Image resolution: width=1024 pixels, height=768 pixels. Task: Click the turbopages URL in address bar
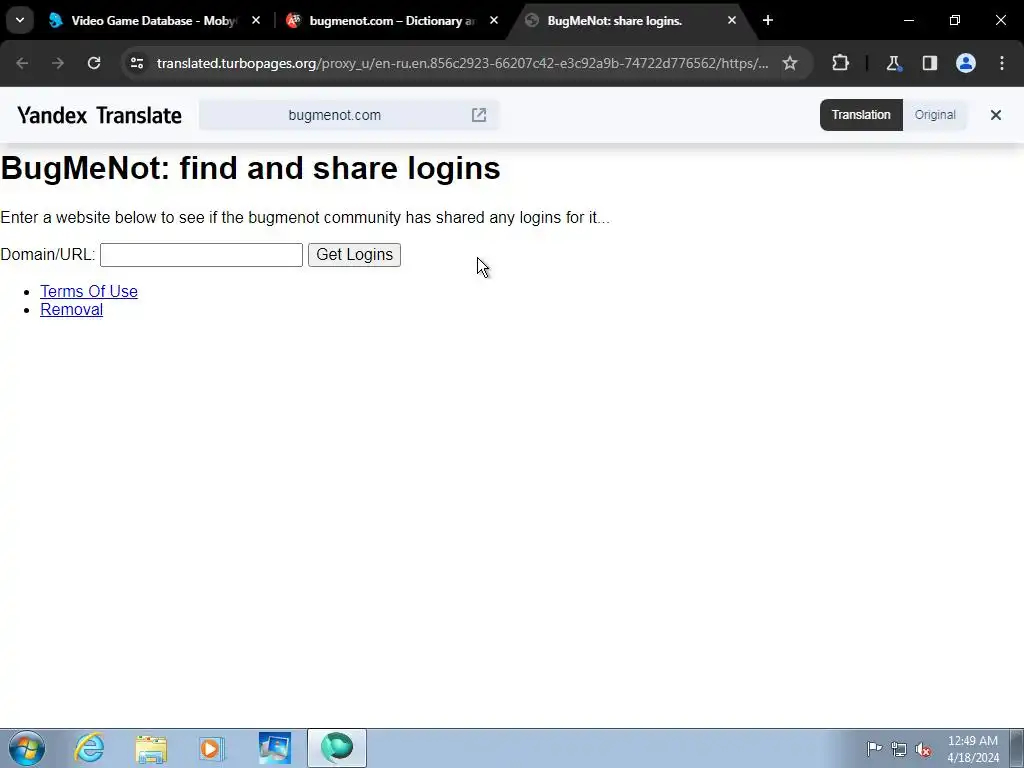pos(462,63)
